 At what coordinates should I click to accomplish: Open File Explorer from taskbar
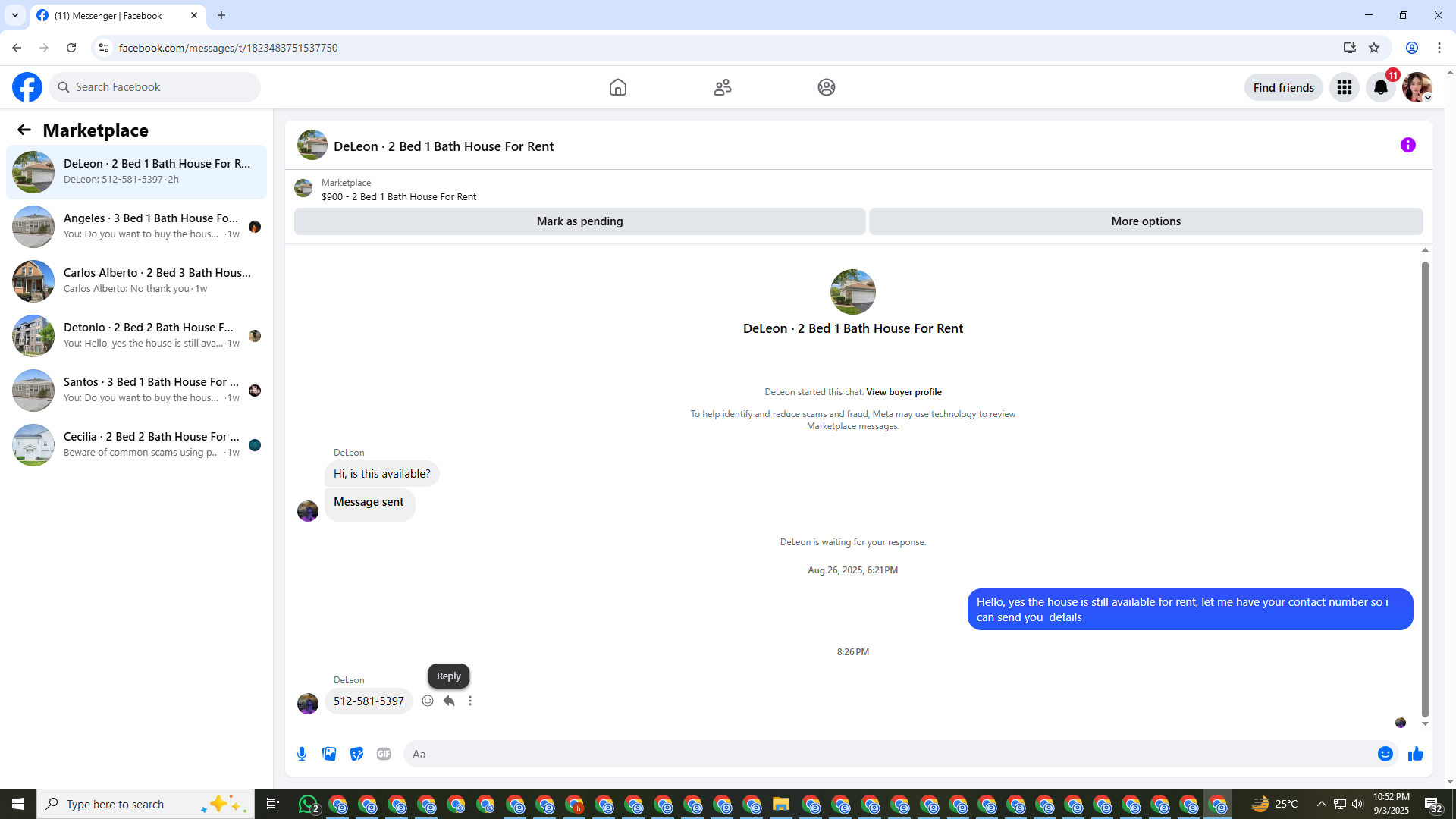click(x=781, y=804)
